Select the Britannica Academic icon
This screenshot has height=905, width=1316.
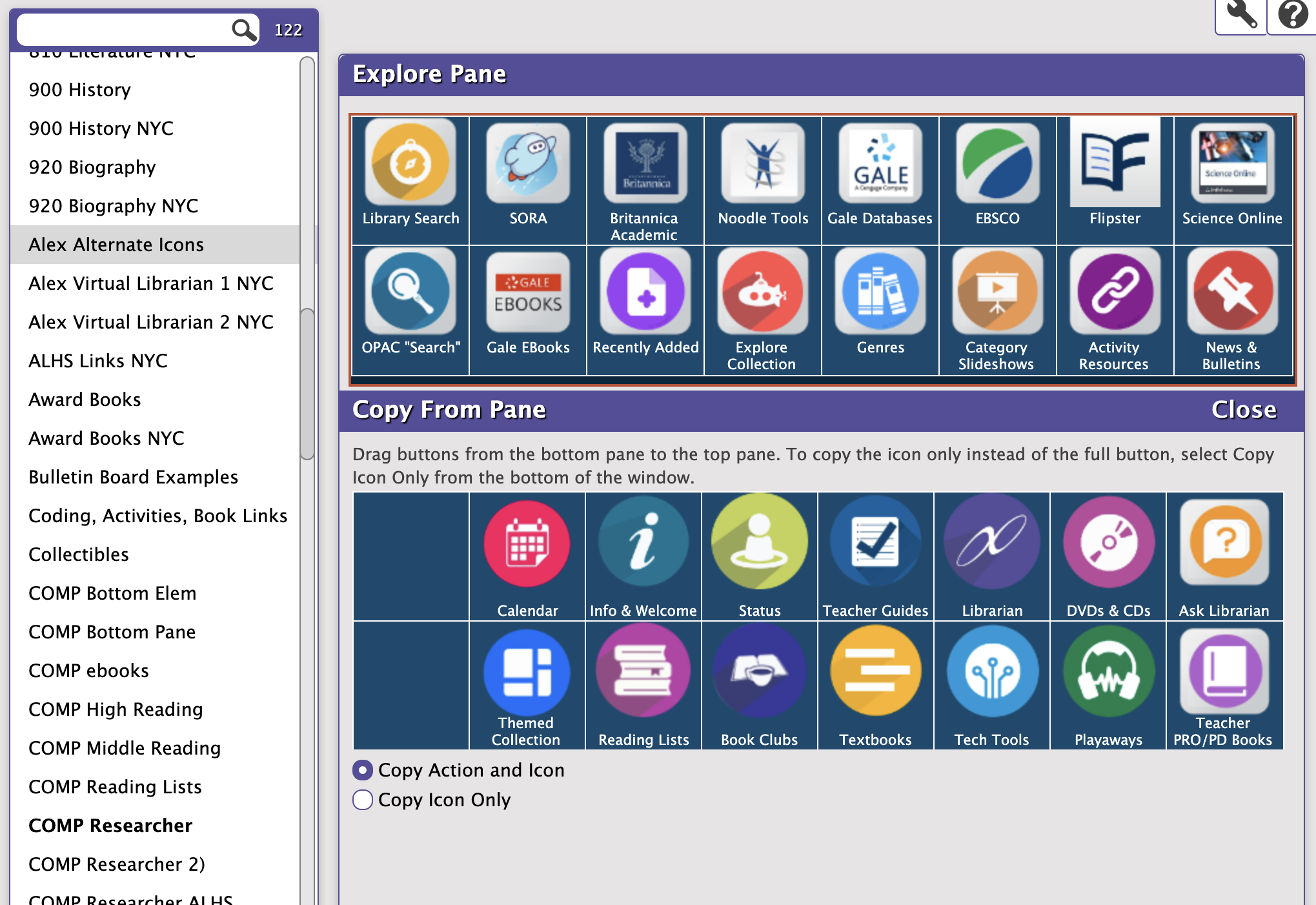[x=645, y=162]
